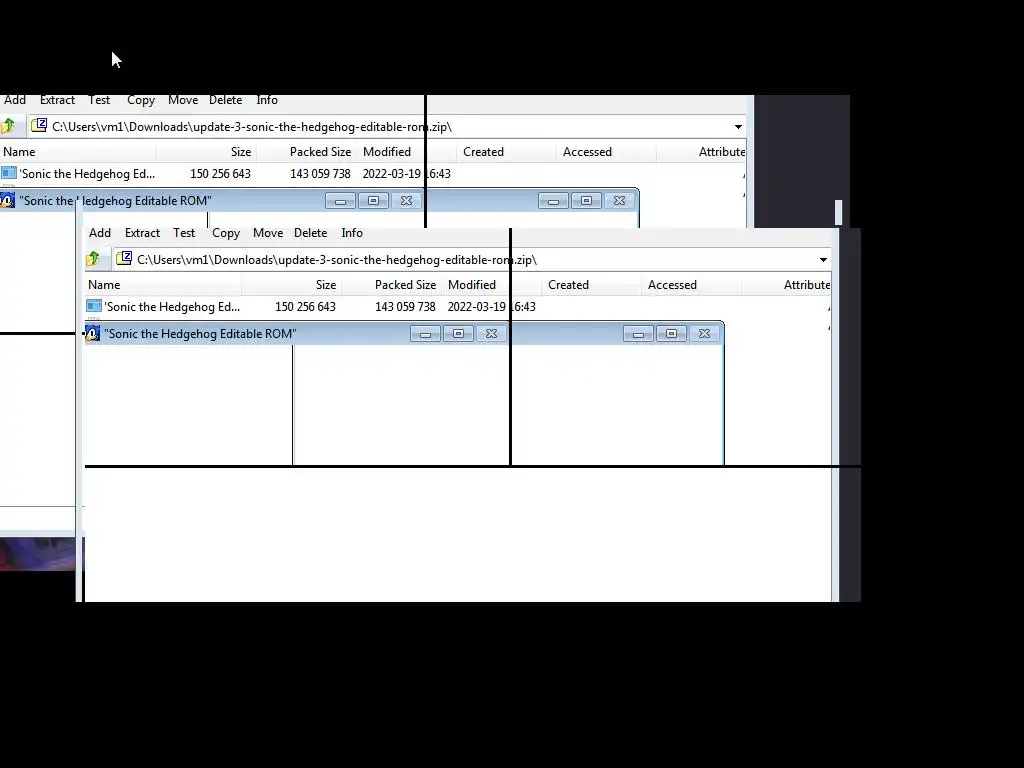This screenshot has height=768, width=1024.
Task: Sort by Attributes column in upper window
Action: tap(701, 152)
